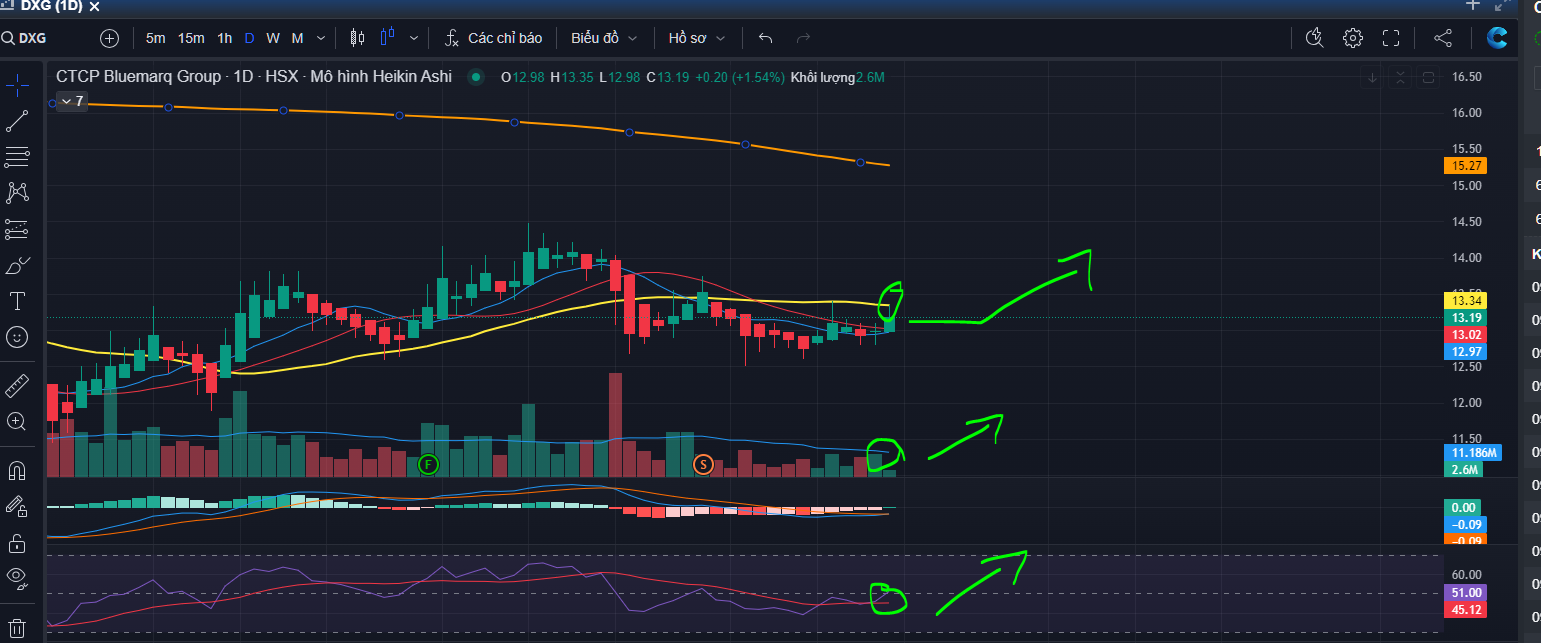This screenshot has width=1541, height=643.
Task: Click the collapse window arrows icon
Action: point(1502,5)
